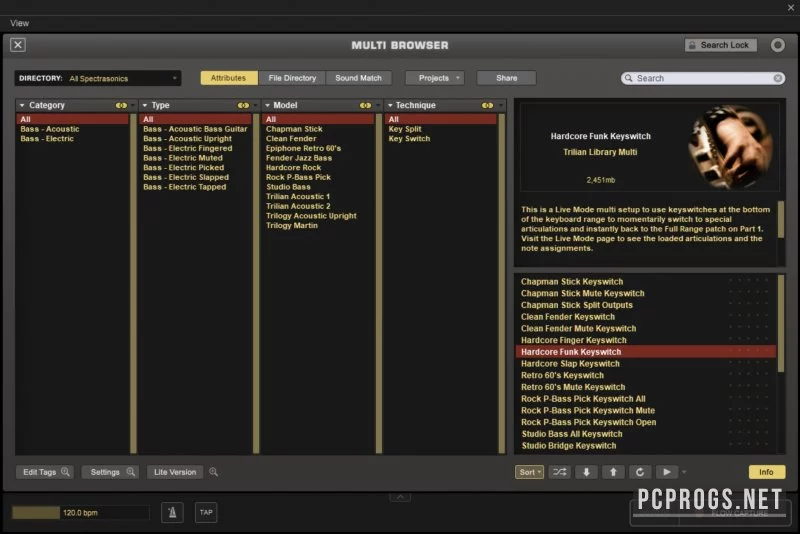The height and width of the screenshot is (534, 800).
Task: Click the TAP tempo button
Action: pos(206,512)
